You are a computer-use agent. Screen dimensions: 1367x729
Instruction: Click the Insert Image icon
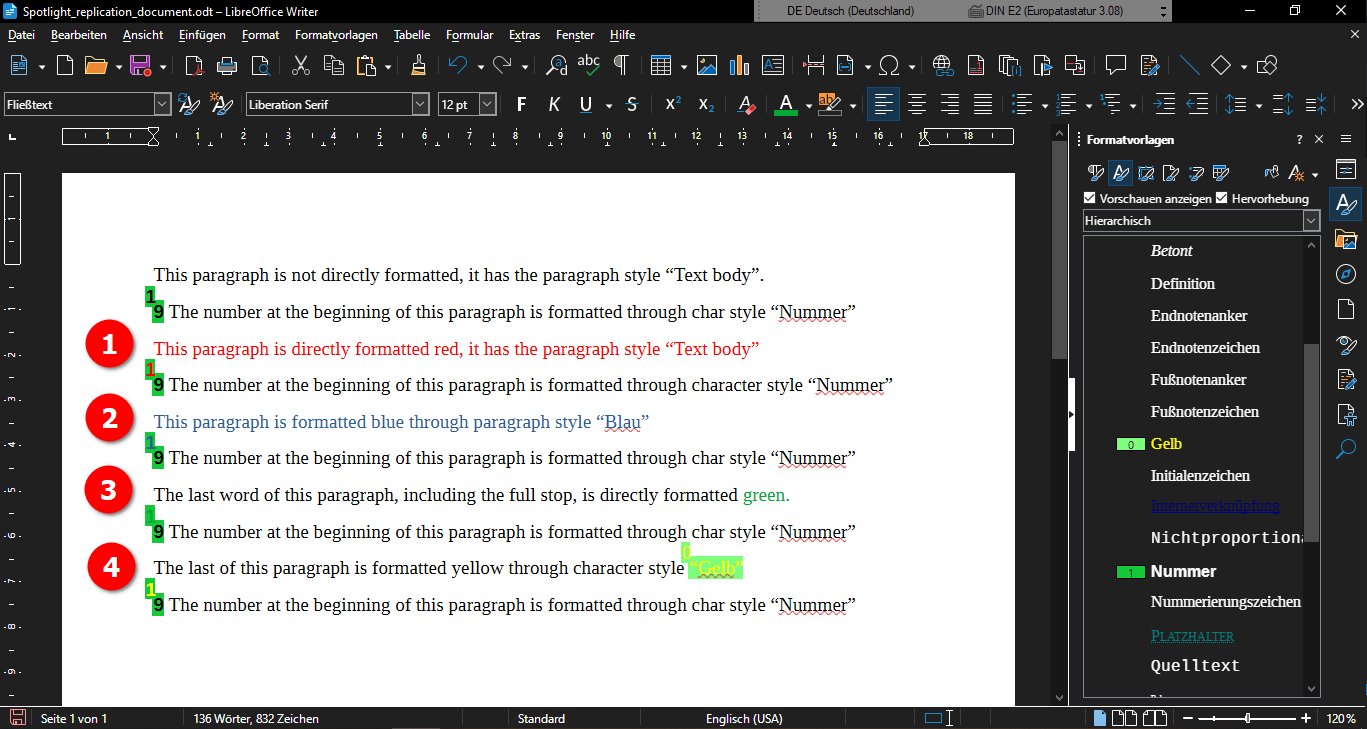tap(707, 66)
